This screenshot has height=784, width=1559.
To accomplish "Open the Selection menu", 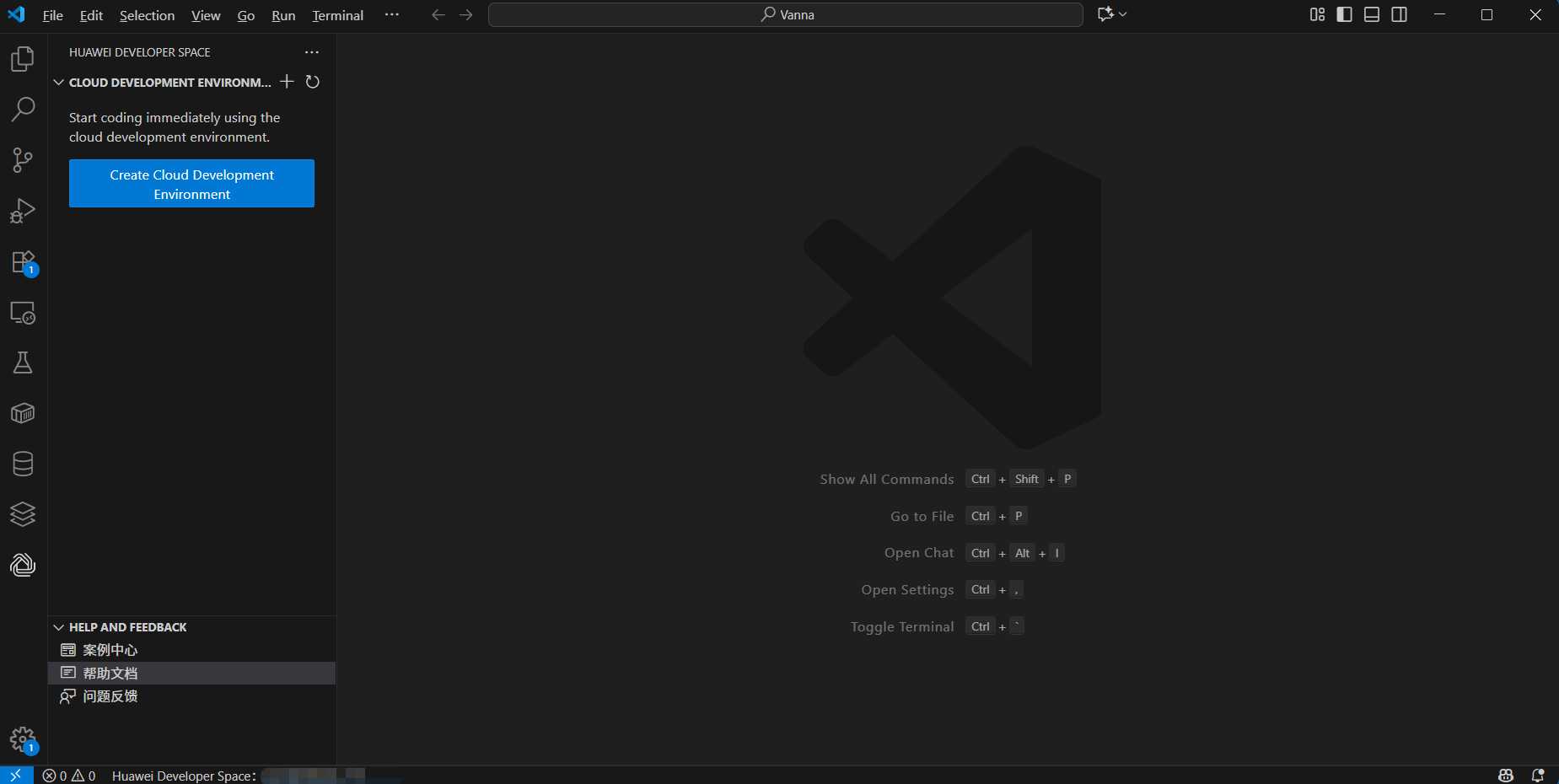I will pyautogui.click(x=147, y=15).
